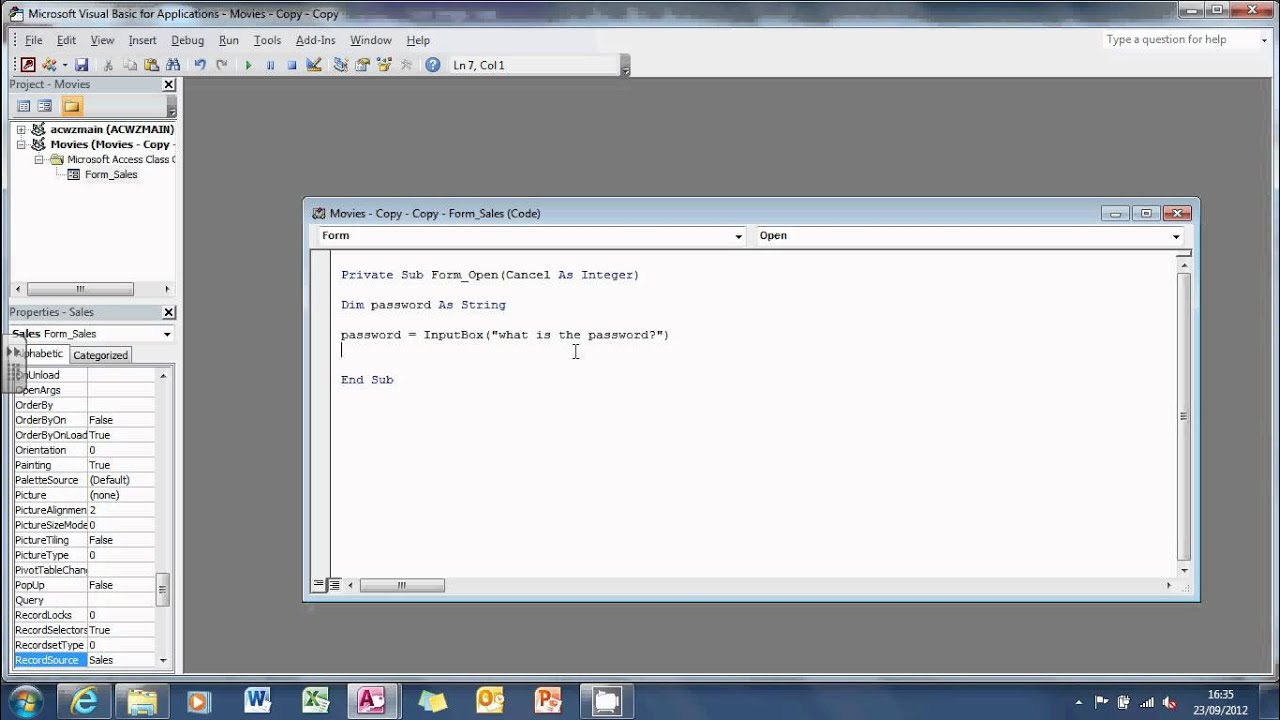This screenshot has width=1280, height=720.
Task: Open Excel from taskbar
Action: [317, 700]
